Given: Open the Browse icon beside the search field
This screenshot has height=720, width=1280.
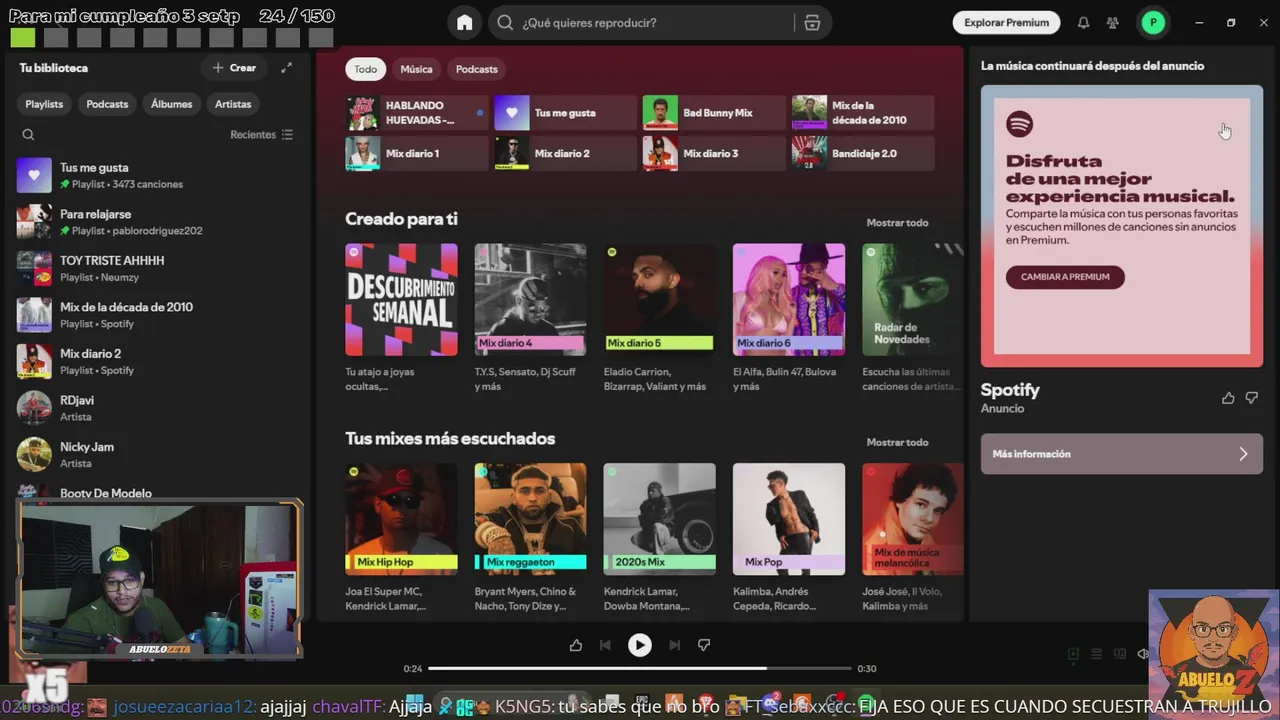Looking at the screenshot, I should 812,23.
